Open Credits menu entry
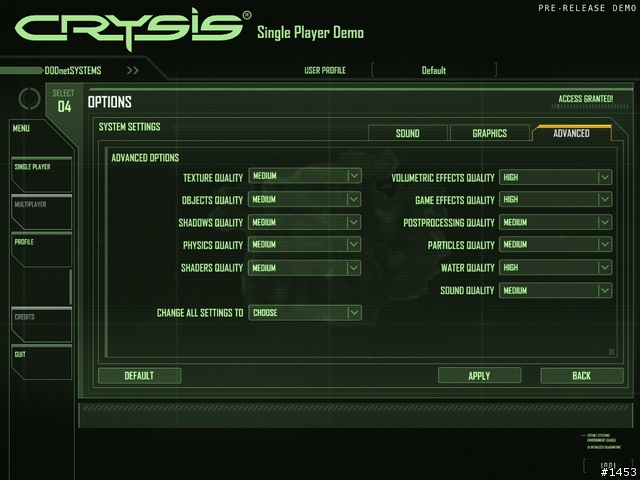 point(41,324)
